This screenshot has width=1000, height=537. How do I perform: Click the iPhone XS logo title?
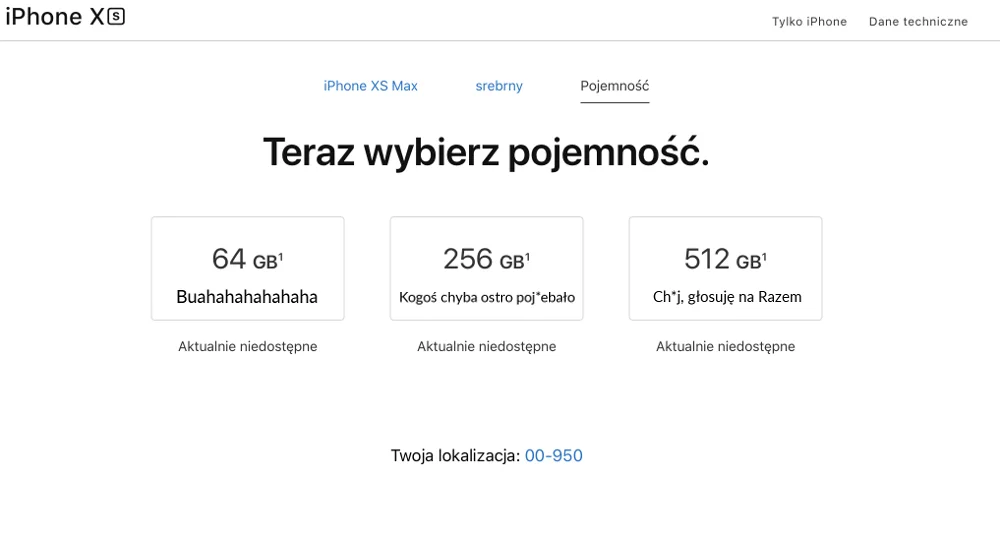tap(65, 17)
